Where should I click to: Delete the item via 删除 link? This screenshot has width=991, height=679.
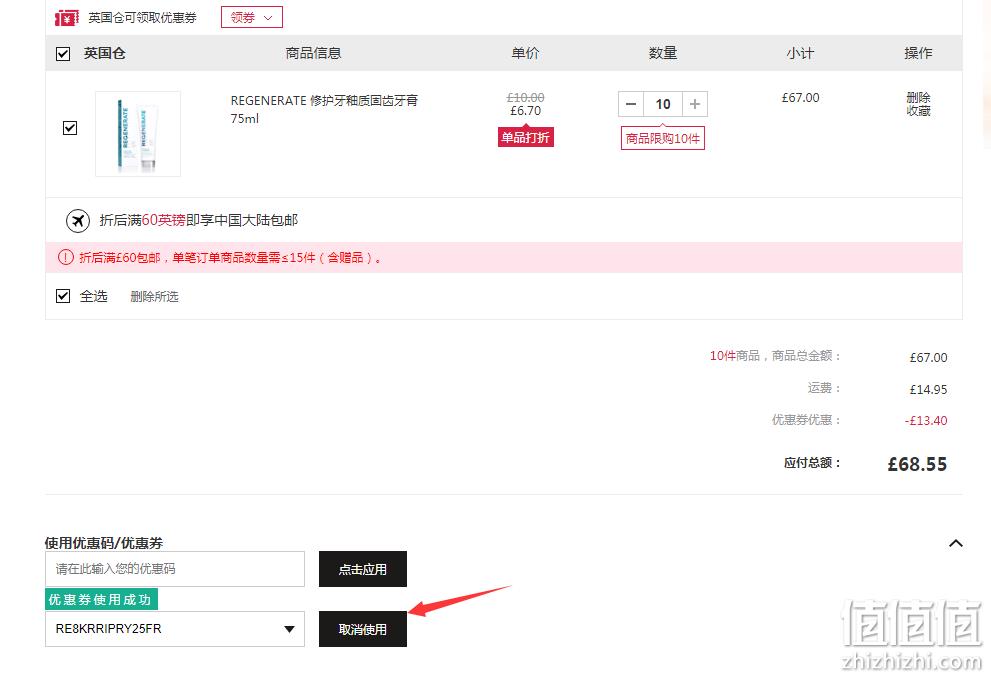click(918, 97)
